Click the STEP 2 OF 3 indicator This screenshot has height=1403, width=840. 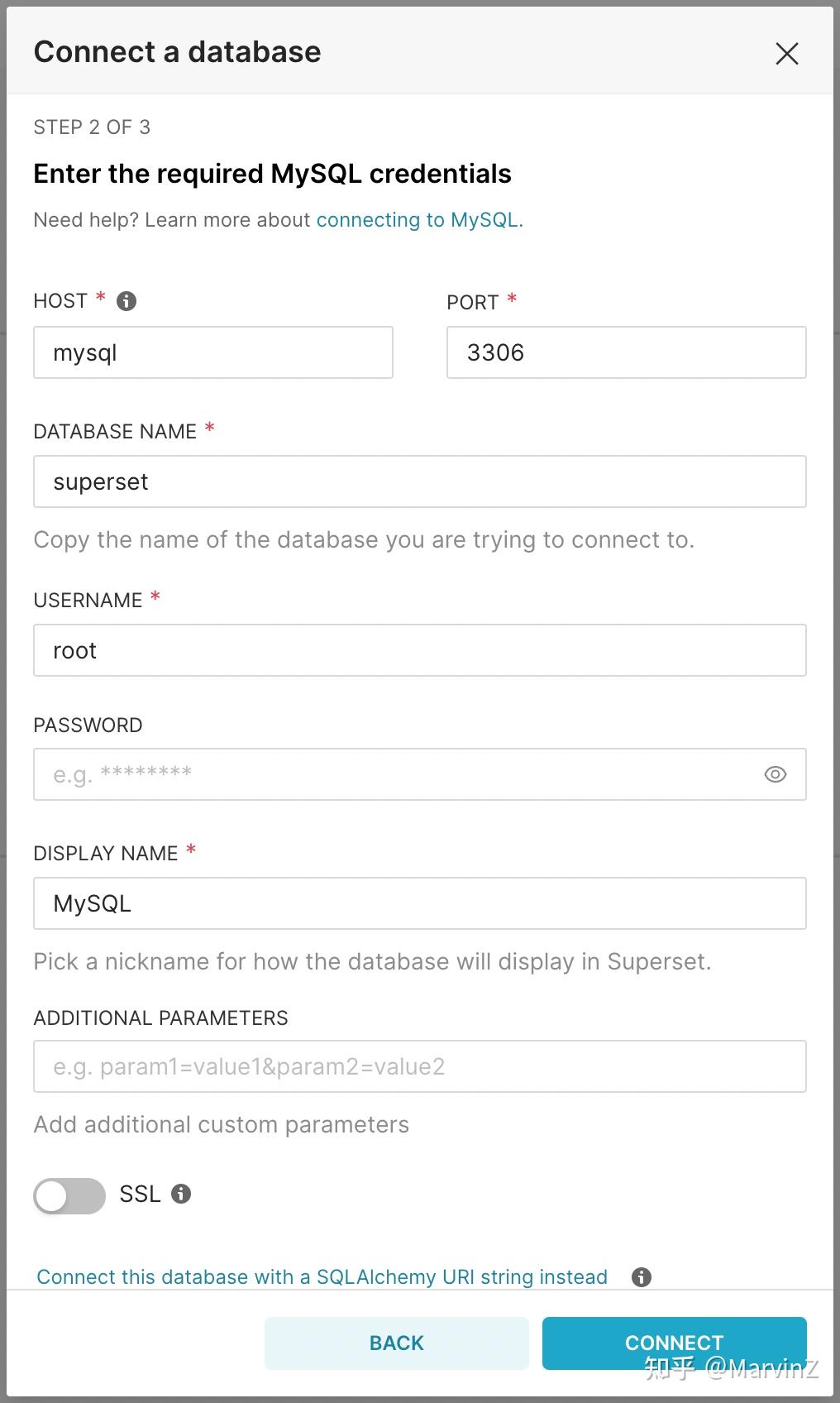92,127
